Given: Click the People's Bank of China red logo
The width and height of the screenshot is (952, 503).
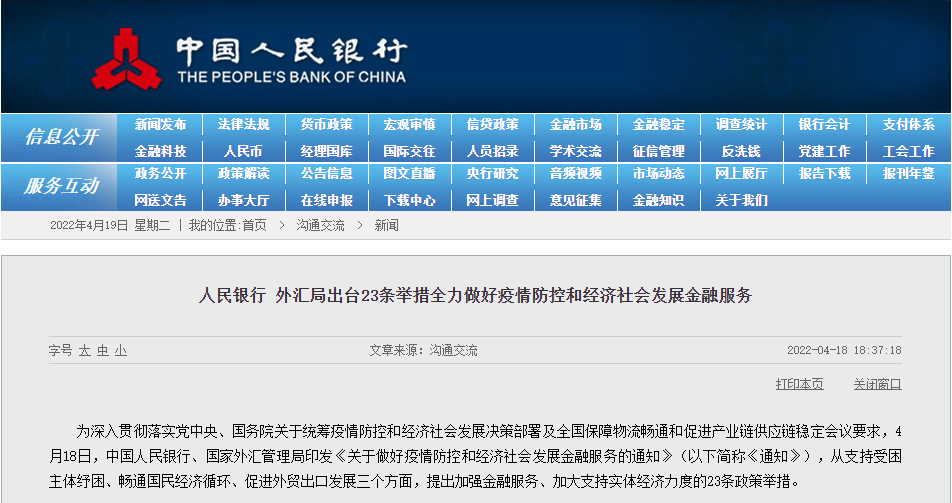Looking at the screenshot, I should coord(126,59).
